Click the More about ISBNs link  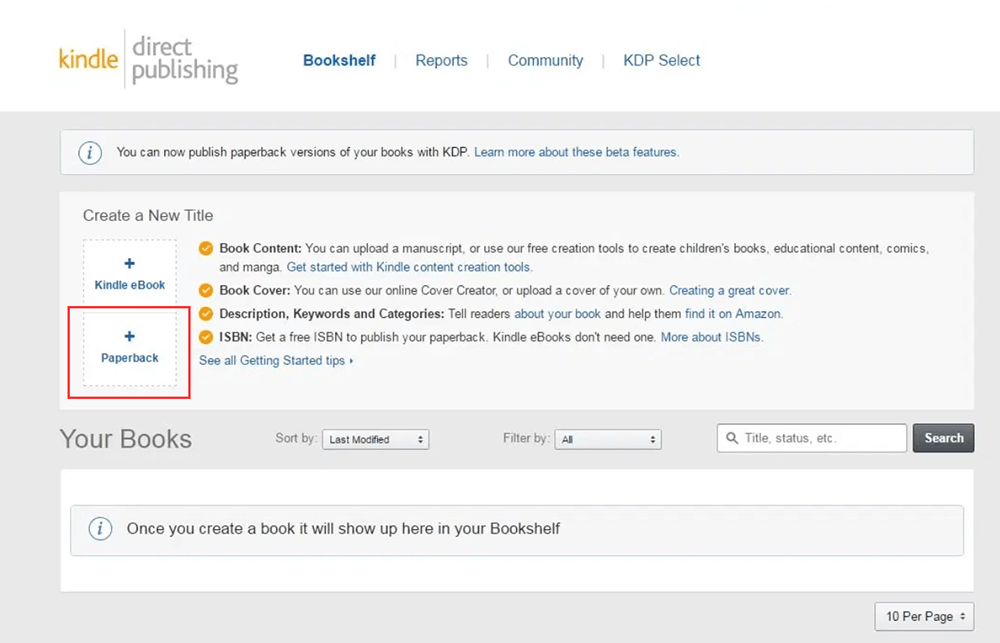(711, 337)
